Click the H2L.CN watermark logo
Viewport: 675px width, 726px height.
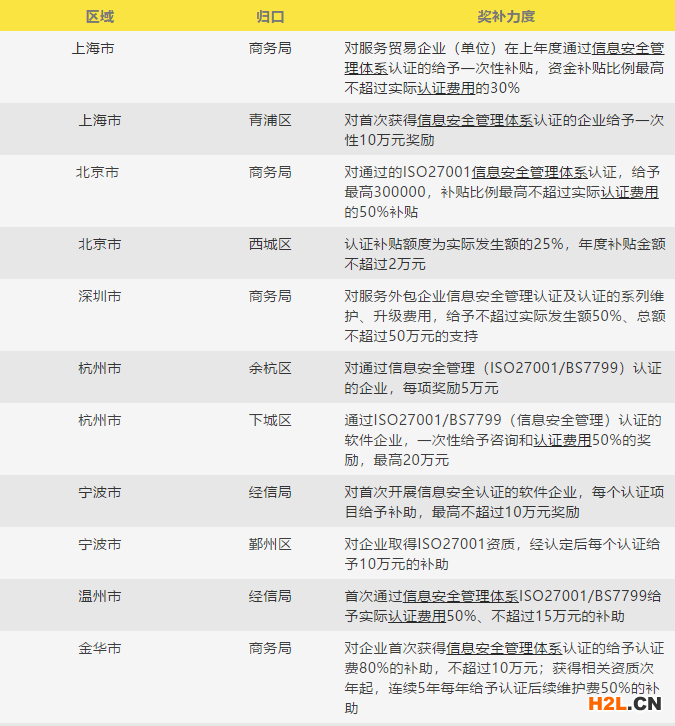coord(621,706)
